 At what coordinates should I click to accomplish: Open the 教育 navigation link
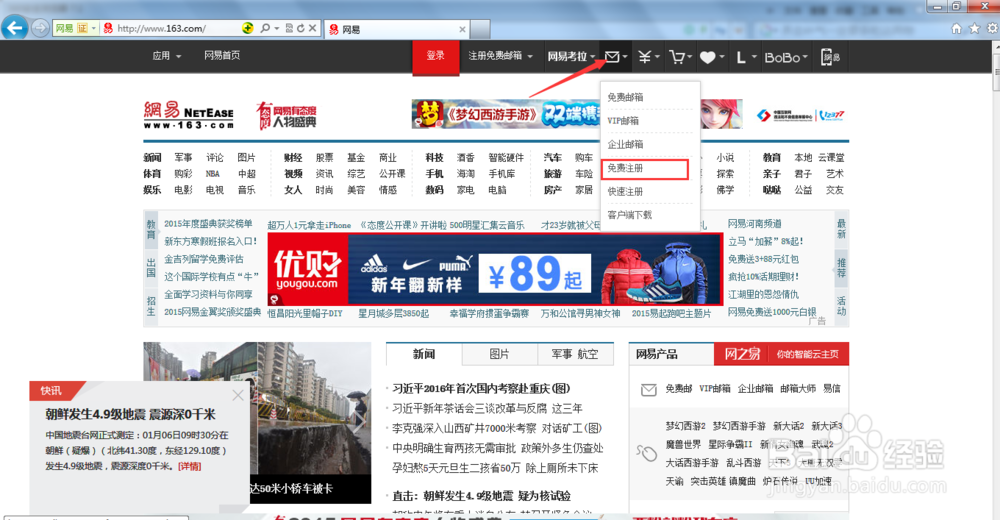coord(772,158)
